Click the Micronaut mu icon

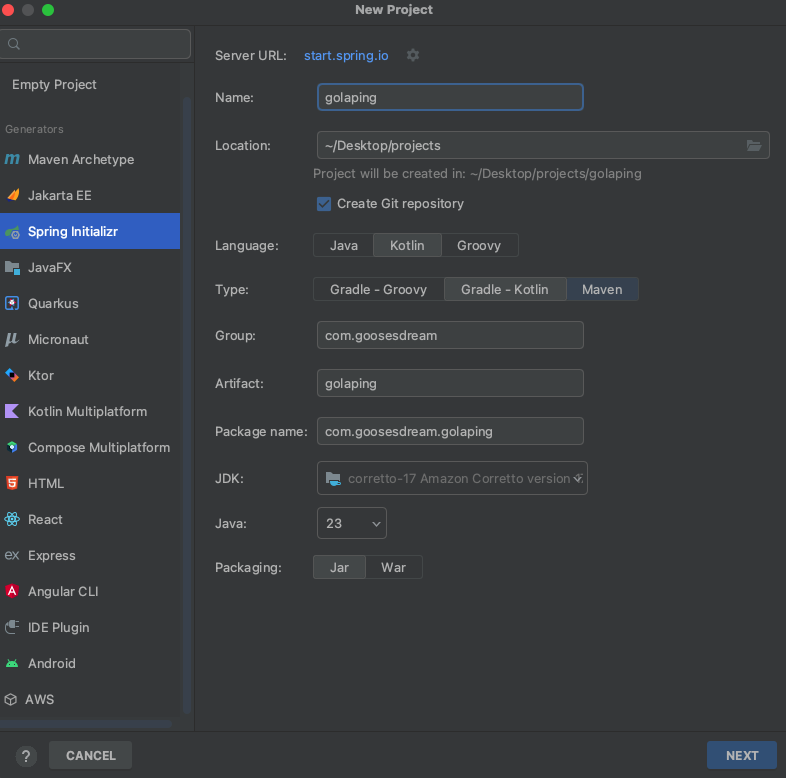[x=12, y=339]
